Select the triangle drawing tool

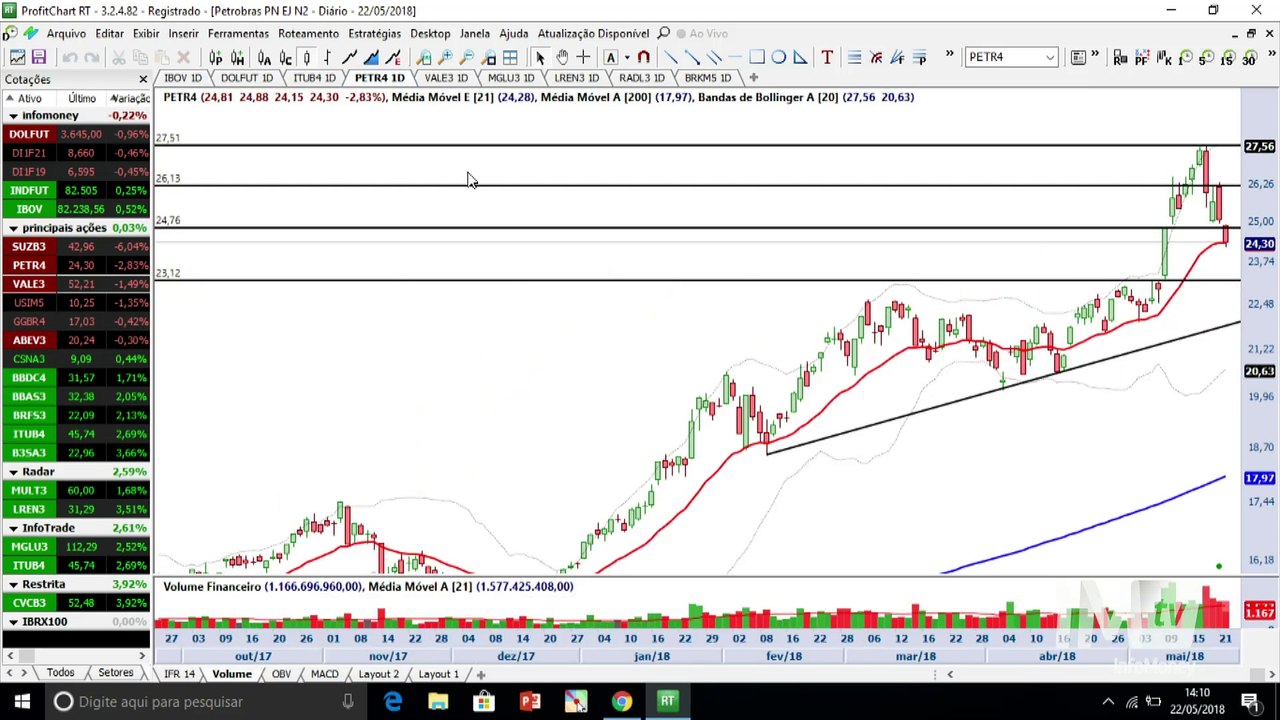pos(800,57)
